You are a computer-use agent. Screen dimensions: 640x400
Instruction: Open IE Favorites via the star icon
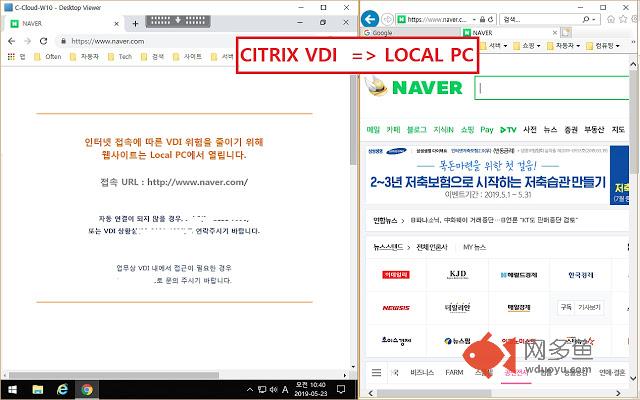[623, 19]
